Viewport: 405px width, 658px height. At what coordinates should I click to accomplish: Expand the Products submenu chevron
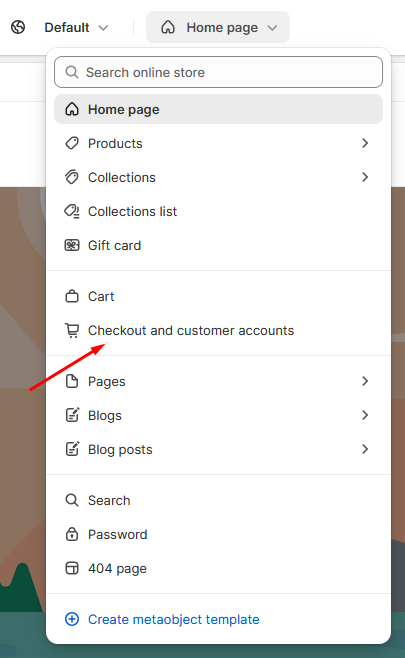(365, 143)
